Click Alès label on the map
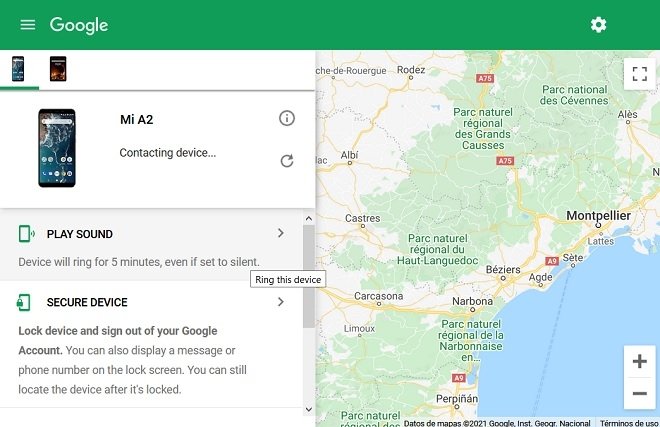 627,114
